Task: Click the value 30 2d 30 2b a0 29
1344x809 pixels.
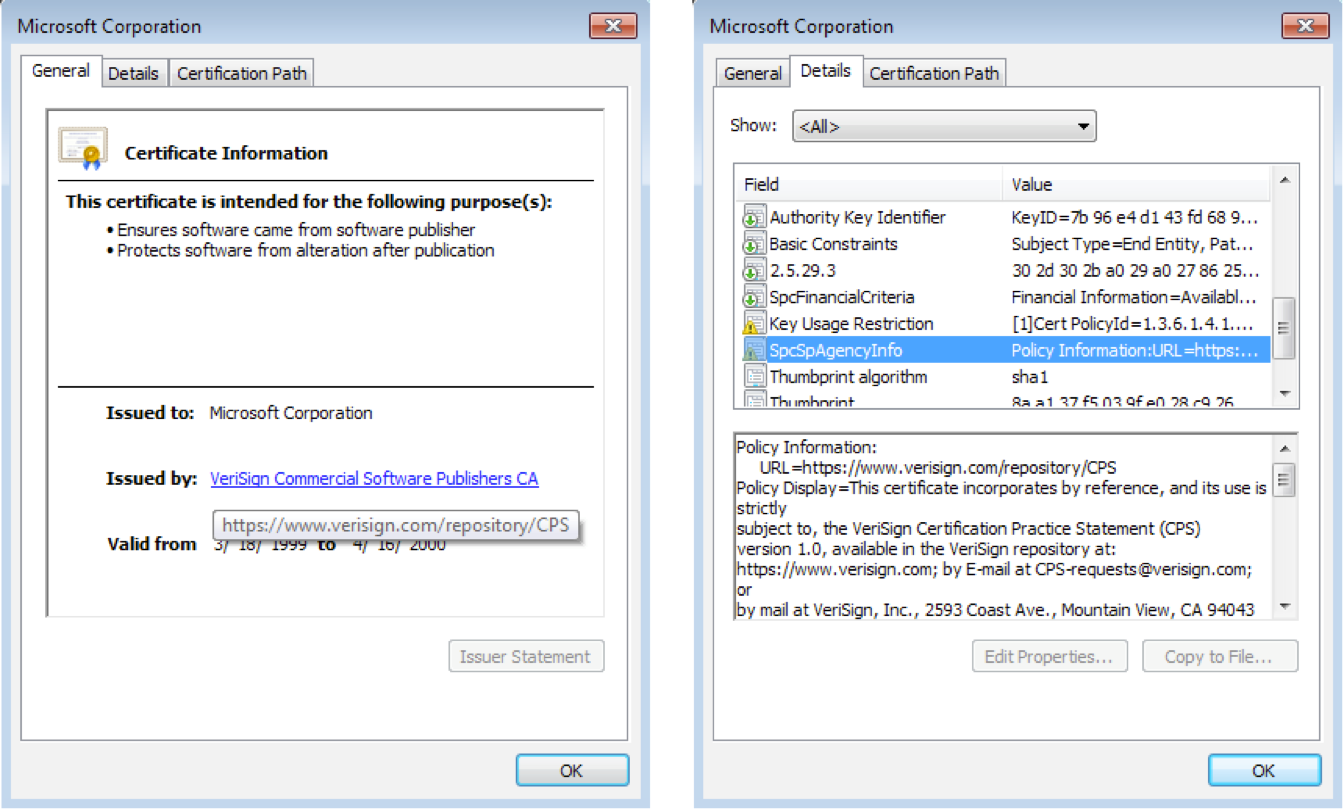Action: (x=1135, y=271)
